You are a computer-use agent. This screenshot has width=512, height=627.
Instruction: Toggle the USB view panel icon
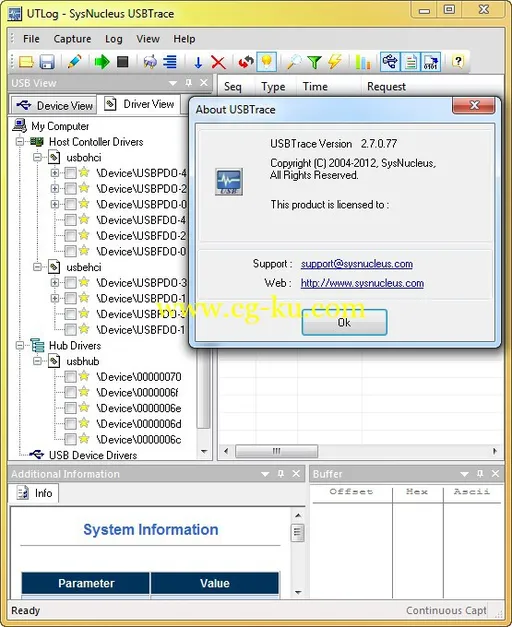[x=390, y=62]
